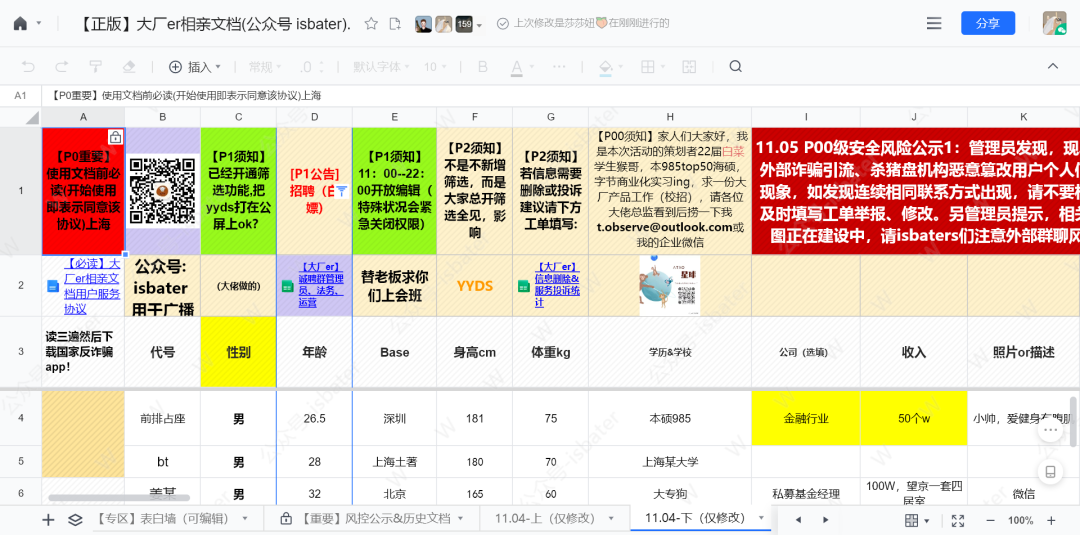The image size is (1080, 535).
Task: Add a new sheet with plus icon
Action: 48,519
